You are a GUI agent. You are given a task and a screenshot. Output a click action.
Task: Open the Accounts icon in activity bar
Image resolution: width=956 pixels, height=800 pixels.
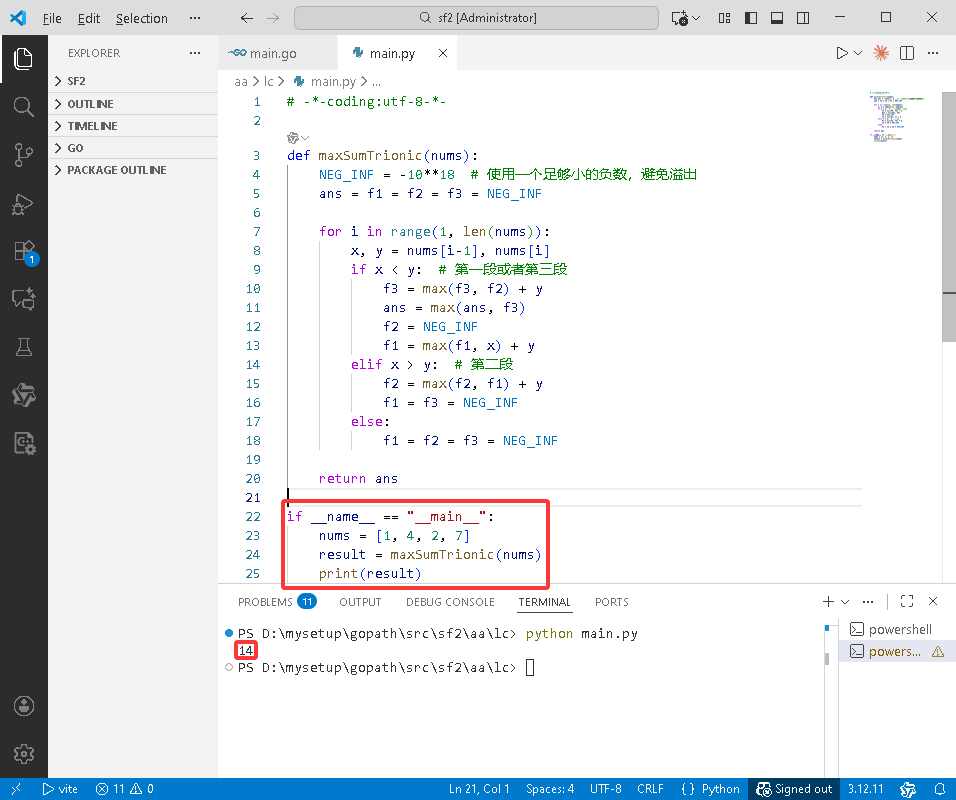coord(23,706)
